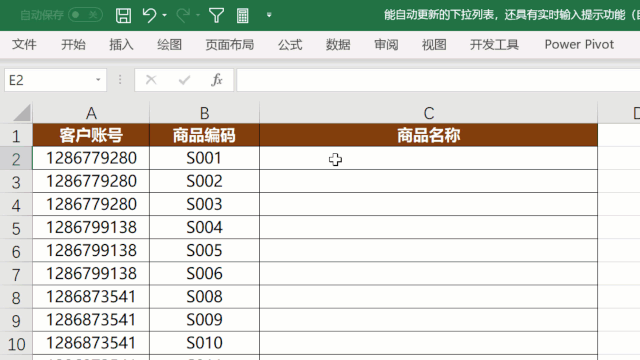Click the Insert Function fx icon
Image resolution: width=640 pixels, height=360 pixels.
click(x=217, y=80)
